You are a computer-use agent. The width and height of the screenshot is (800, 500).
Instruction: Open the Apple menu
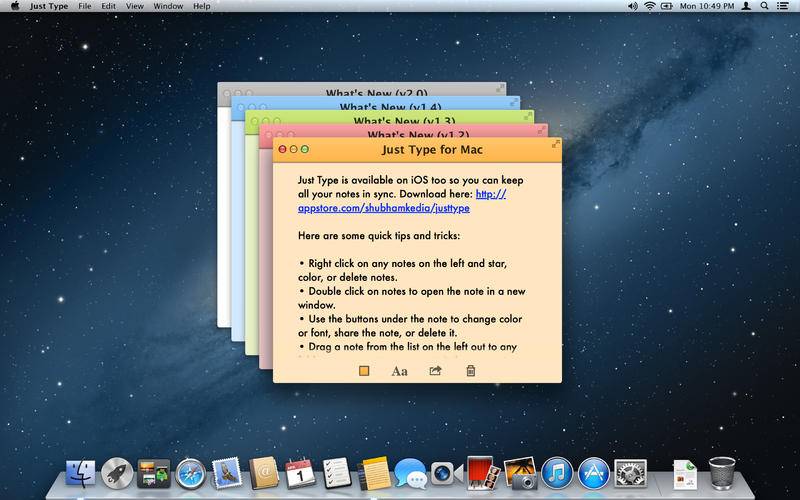point(15,6)
